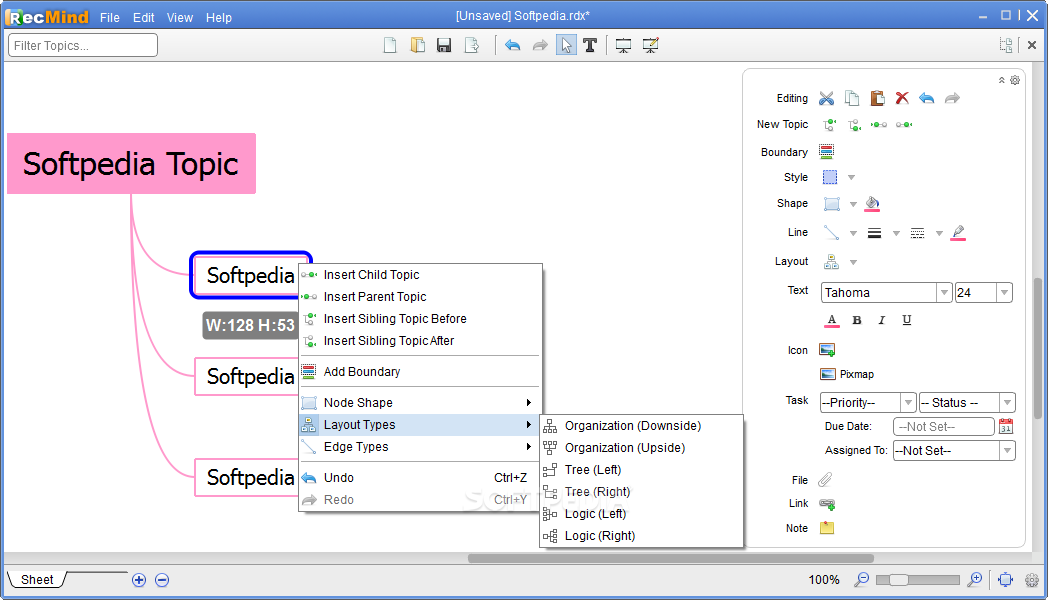
Task: Click the Pixmap image button
Action: pyautogui.click(x=847, y=374)
